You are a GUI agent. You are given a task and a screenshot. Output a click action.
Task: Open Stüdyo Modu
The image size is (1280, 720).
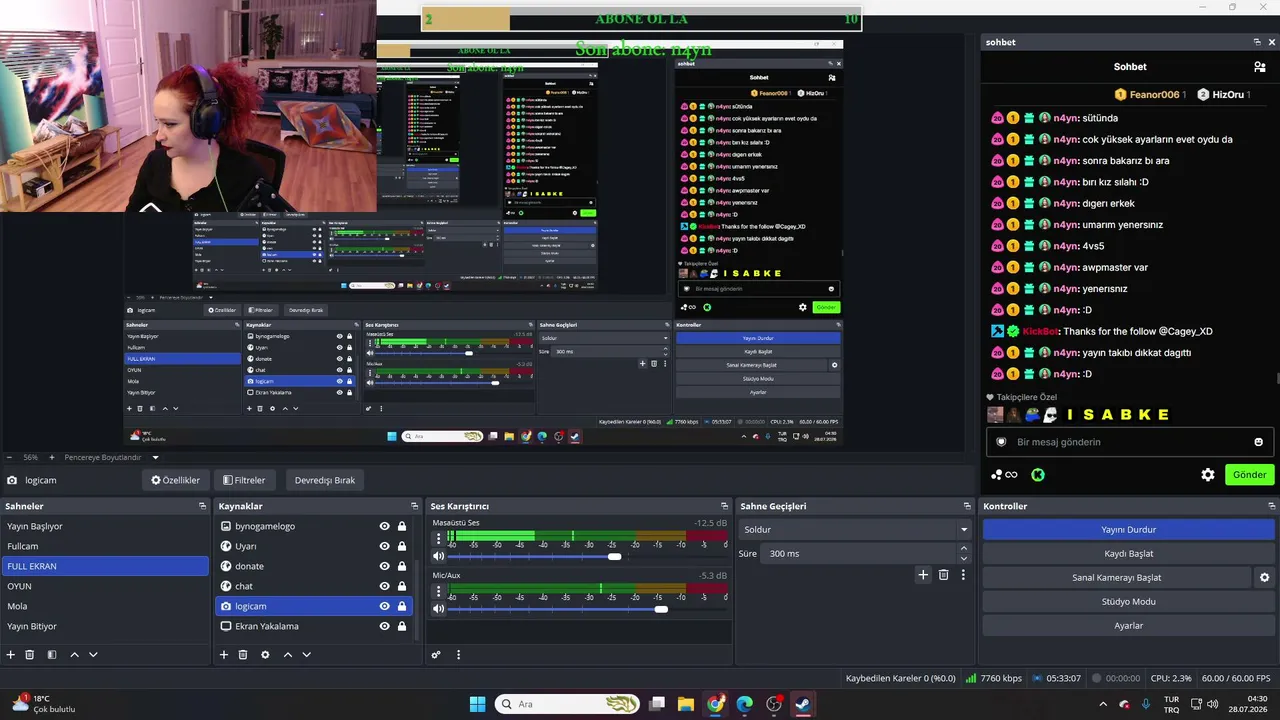click(x=1128, y=602)
